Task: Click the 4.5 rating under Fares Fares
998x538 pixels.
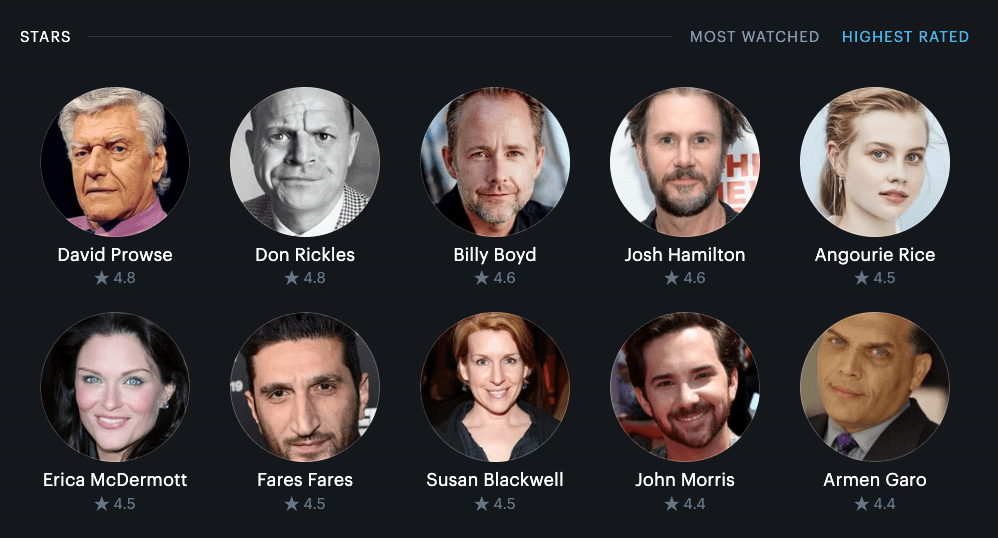Action: click(x=314, y=504)
